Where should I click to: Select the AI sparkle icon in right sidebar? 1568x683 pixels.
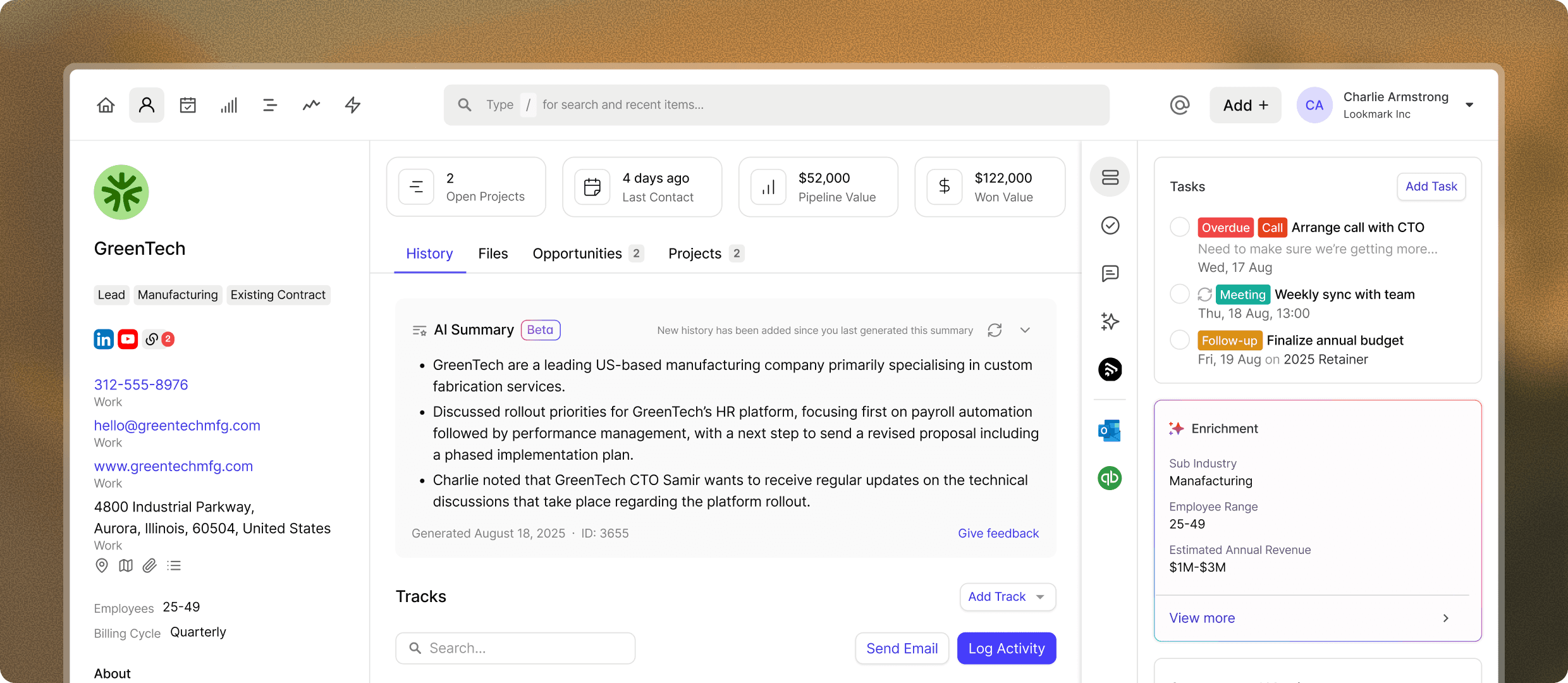1110,322
